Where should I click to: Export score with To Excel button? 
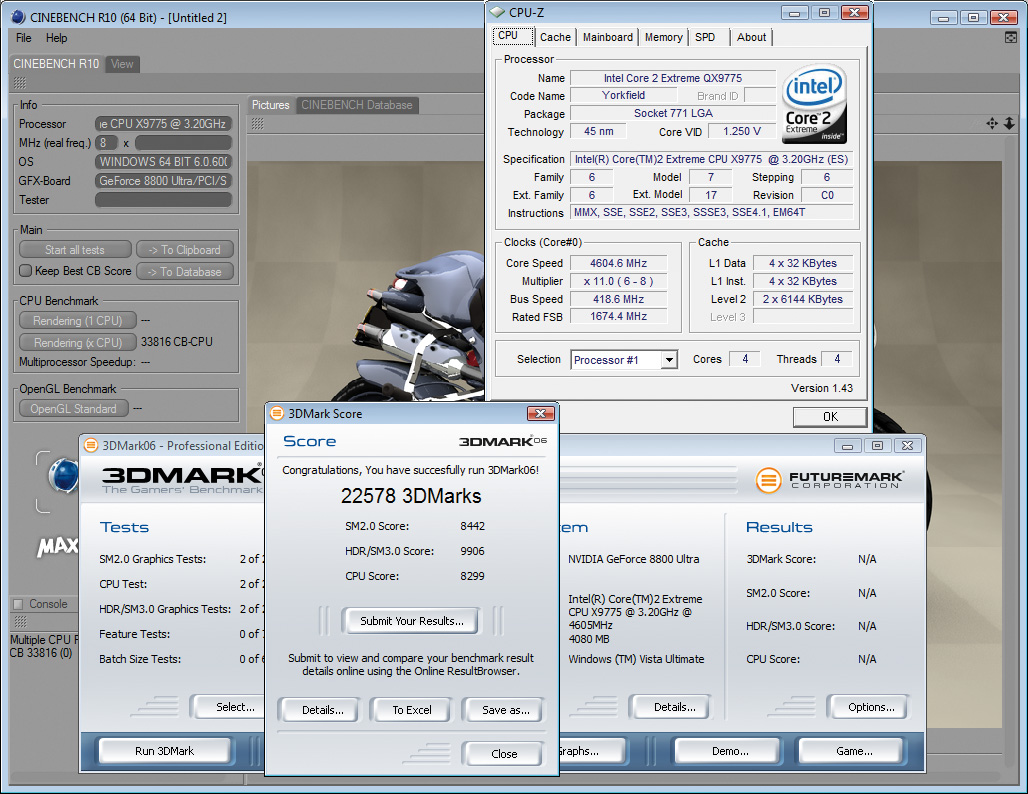tap(412, 710)
